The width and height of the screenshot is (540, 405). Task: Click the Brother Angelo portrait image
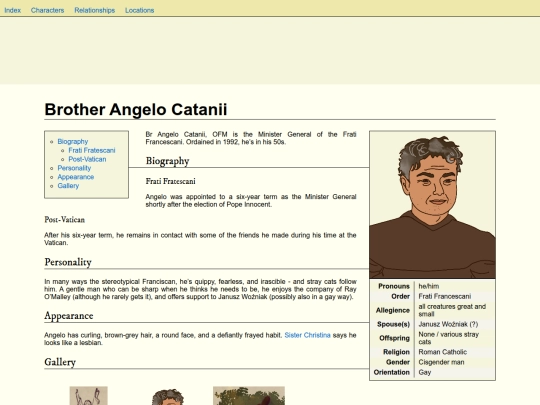point(432,205)
